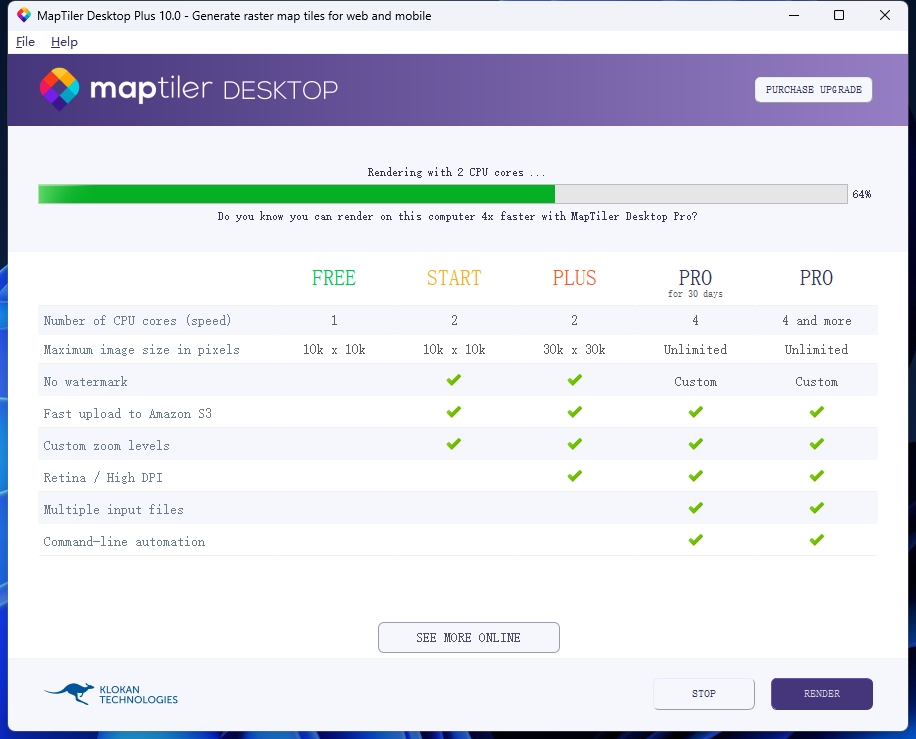Click the 'Multiple input files' label
916x739 pixels.
point(113,510)
